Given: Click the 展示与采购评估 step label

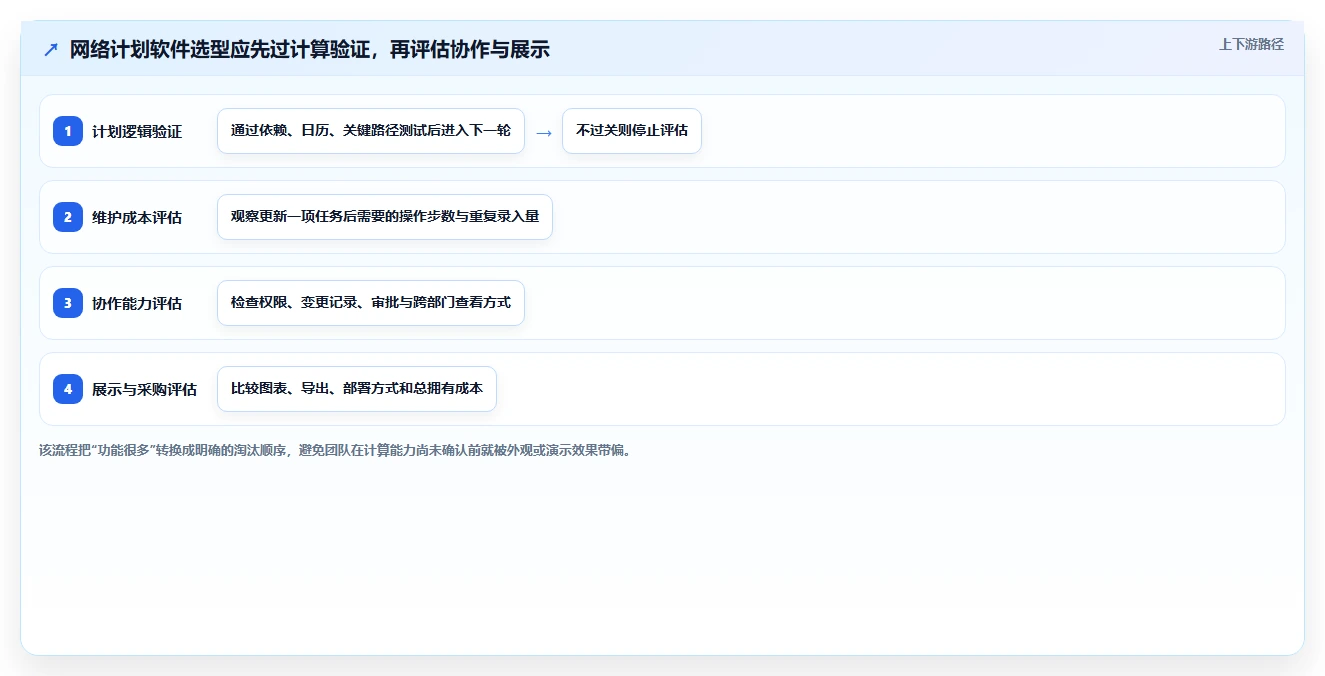Looking at the screenshot, I should (144, 389).
